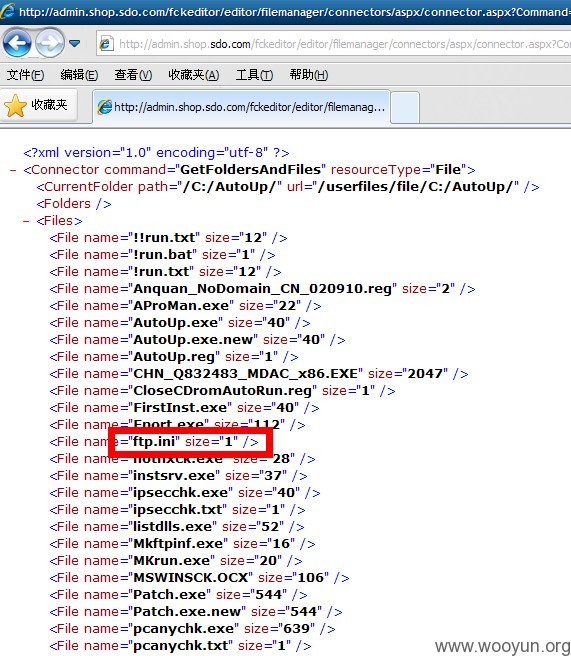
Task: Click the AutoUp.exe.new file entry
Action: [197, 340]
